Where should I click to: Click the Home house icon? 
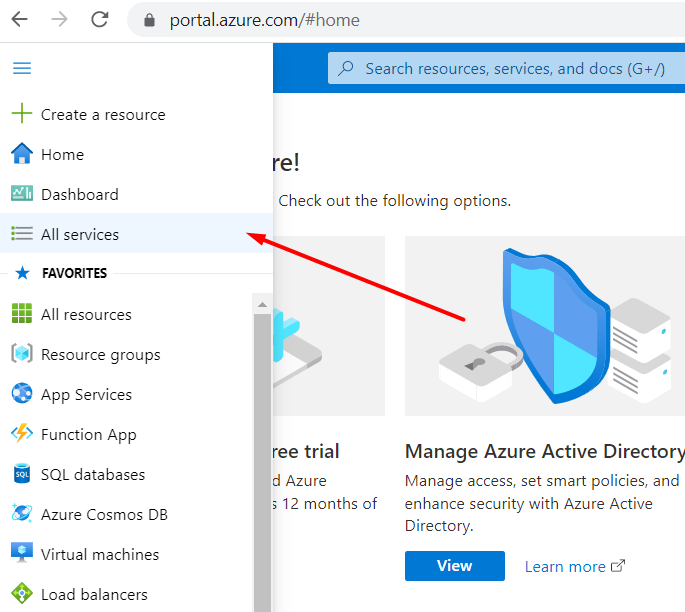(x=22, y=154)
